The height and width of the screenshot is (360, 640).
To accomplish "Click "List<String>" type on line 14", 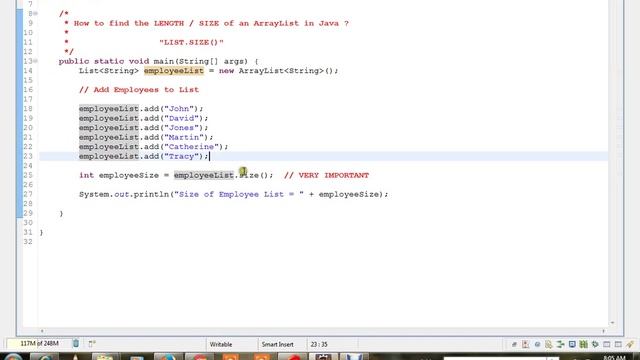I will (109, 71).
